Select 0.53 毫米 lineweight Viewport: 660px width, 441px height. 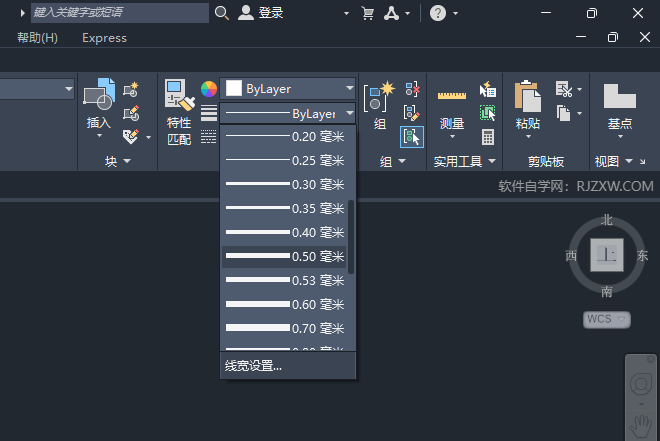[x=284, y=280]
